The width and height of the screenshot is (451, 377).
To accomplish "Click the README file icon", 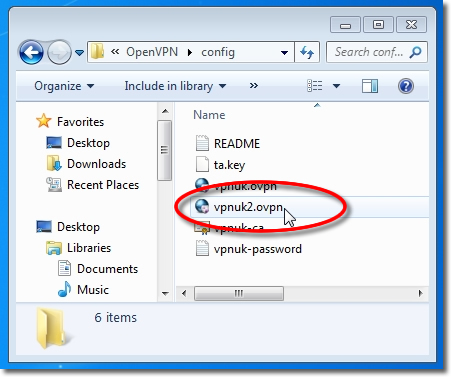I will click(x=202, y=143).
